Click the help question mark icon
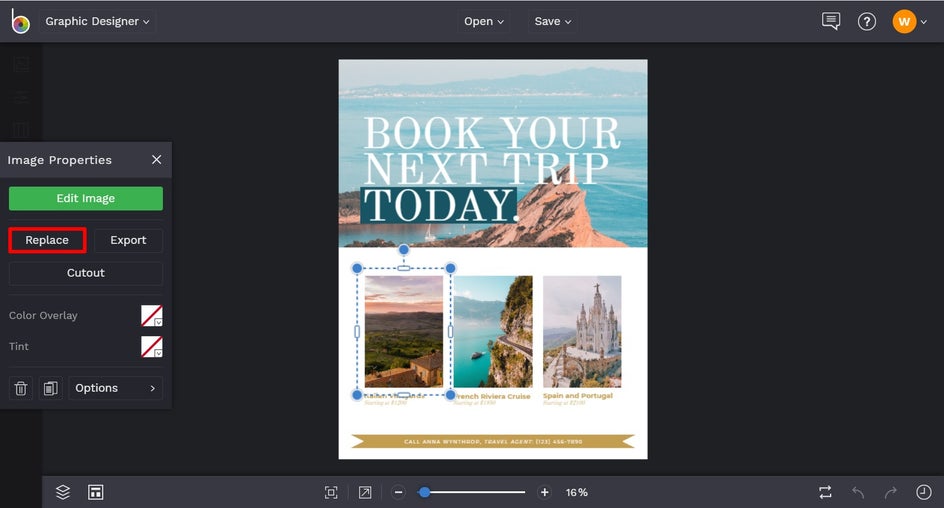944x508 pixels. click(x=867, y=22)
